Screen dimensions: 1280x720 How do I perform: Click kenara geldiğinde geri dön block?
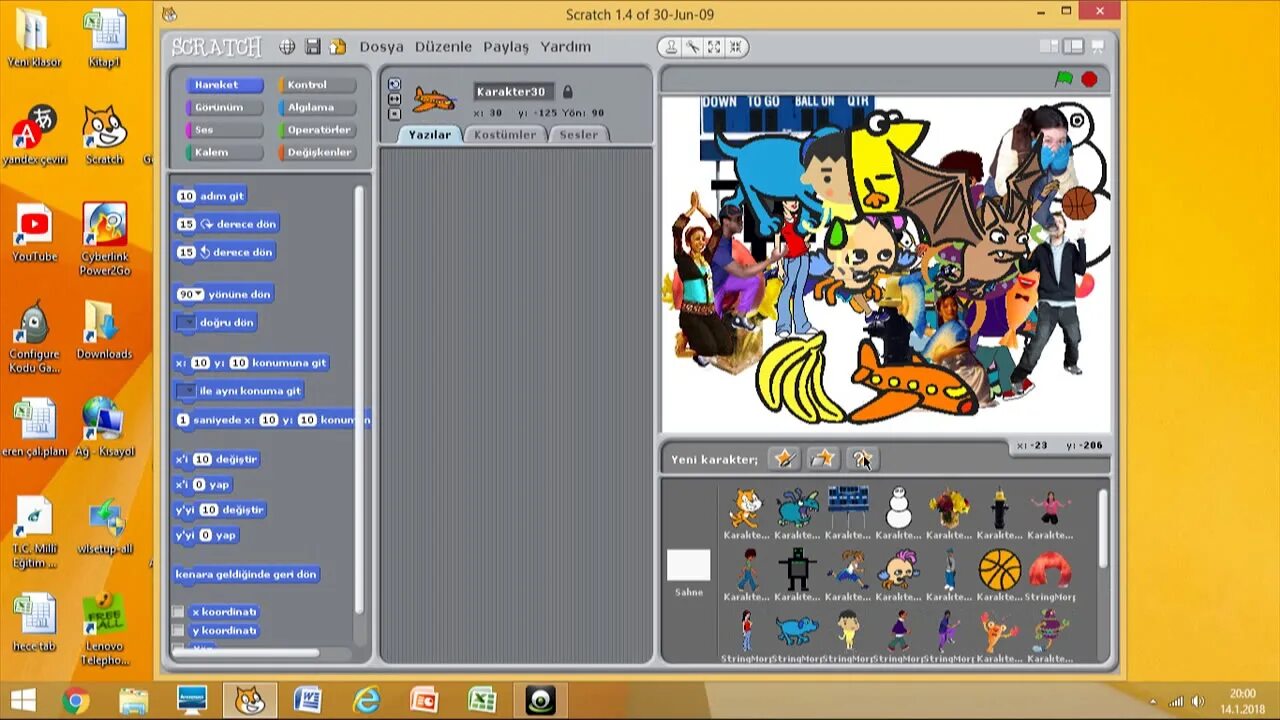(x=246, y=575)
